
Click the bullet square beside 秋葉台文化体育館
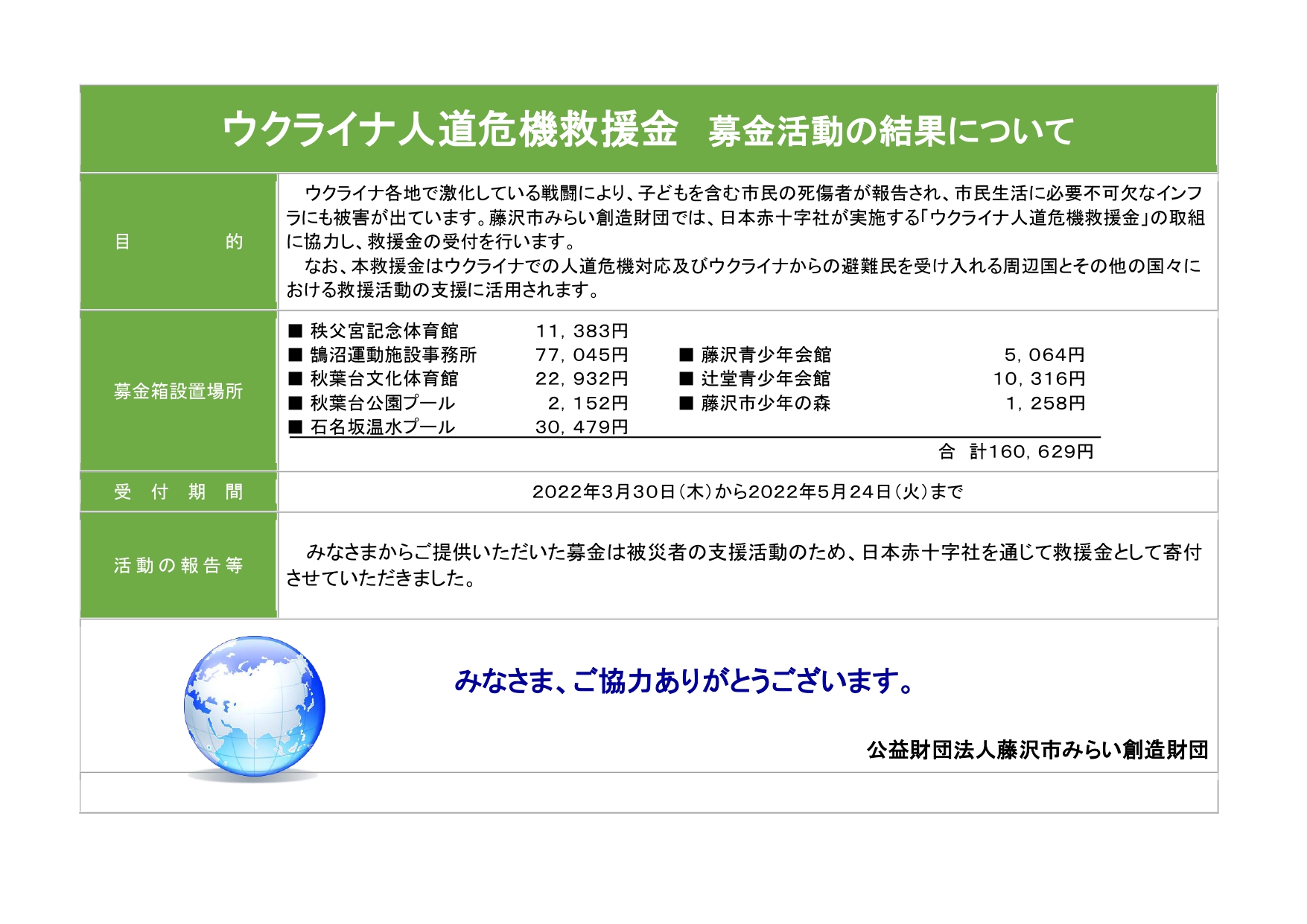(x=296, y=379)
